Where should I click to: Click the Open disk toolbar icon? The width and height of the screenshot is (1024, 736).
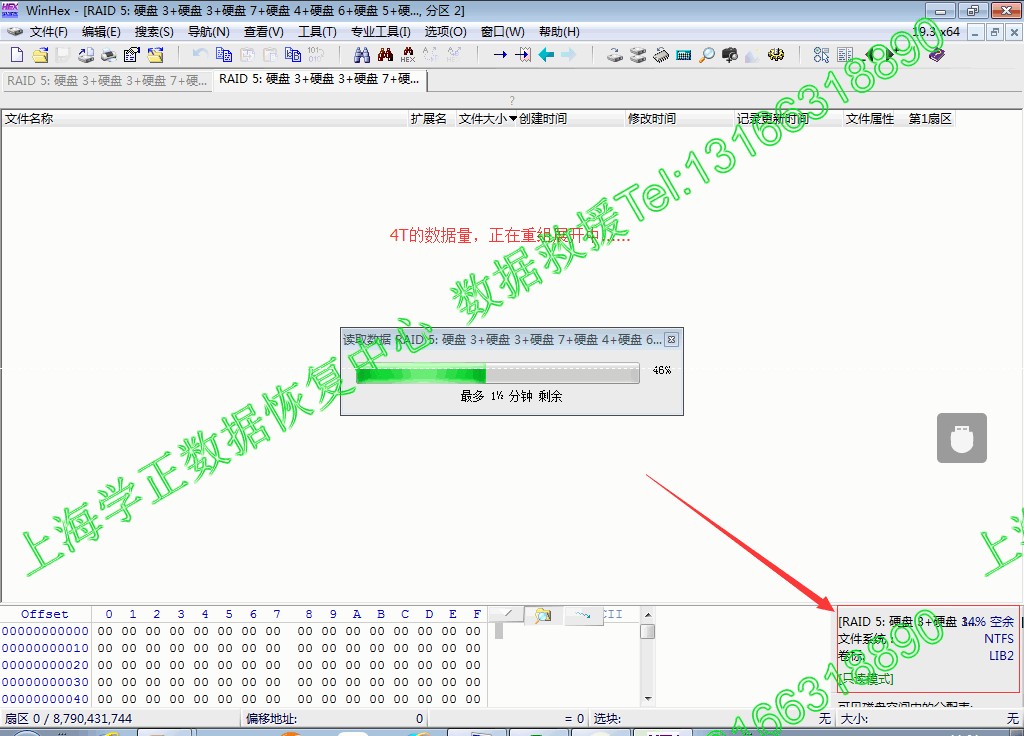point(615,55)
